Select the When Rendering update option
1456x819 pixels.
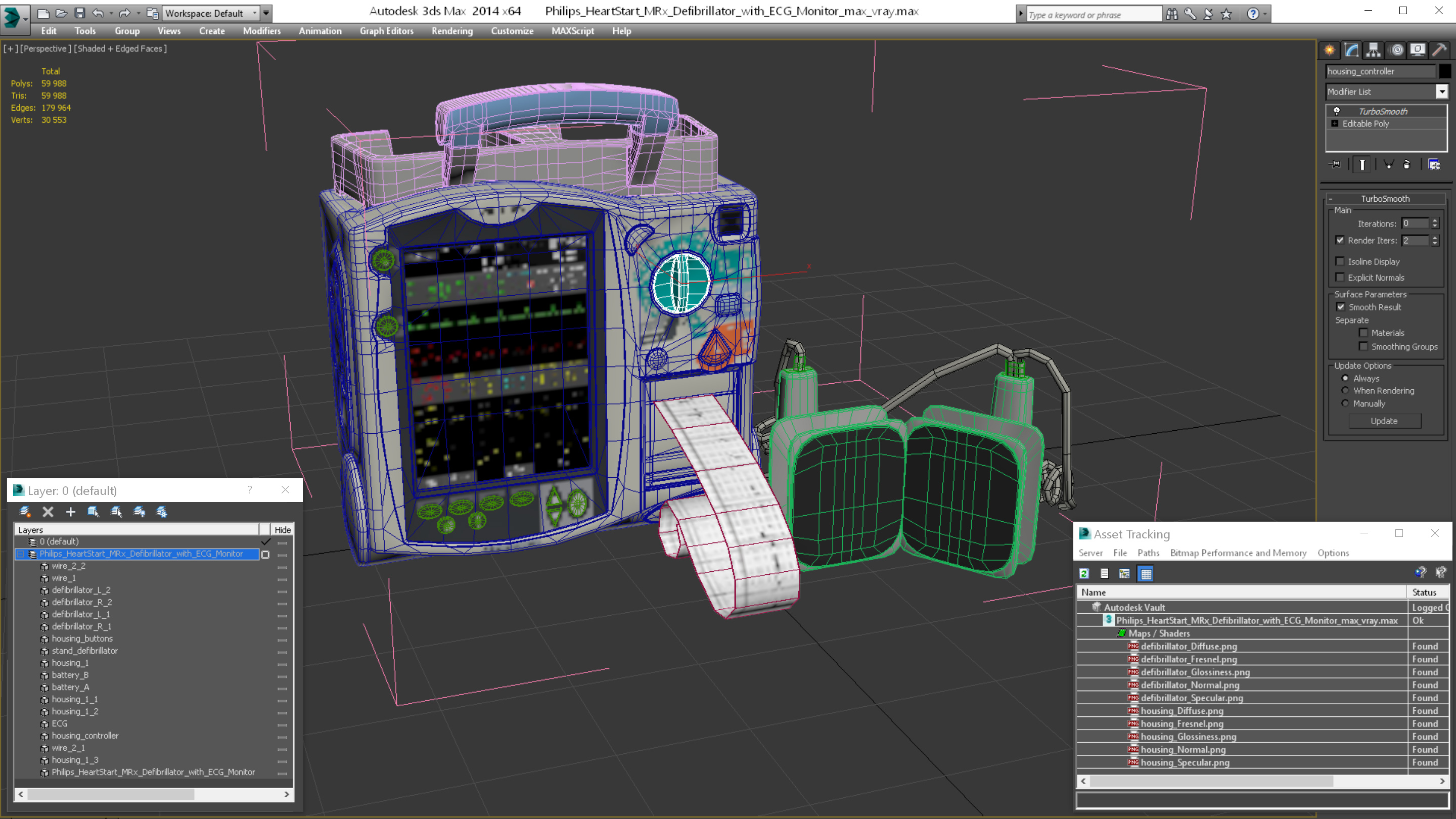(1345, 391)
